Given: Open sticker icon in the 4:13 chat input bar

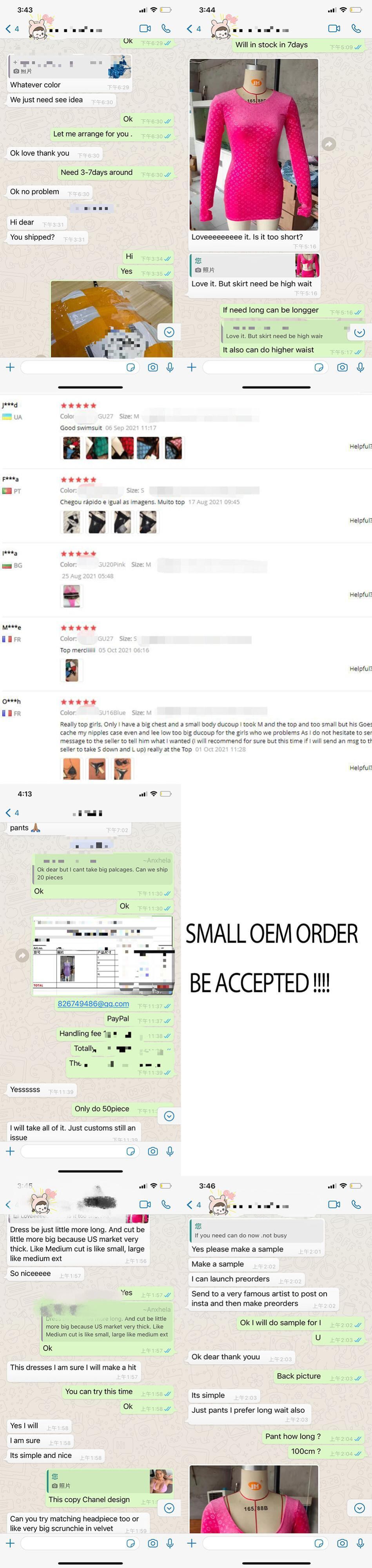Looking at the screenshot, I should point(130,1151).
